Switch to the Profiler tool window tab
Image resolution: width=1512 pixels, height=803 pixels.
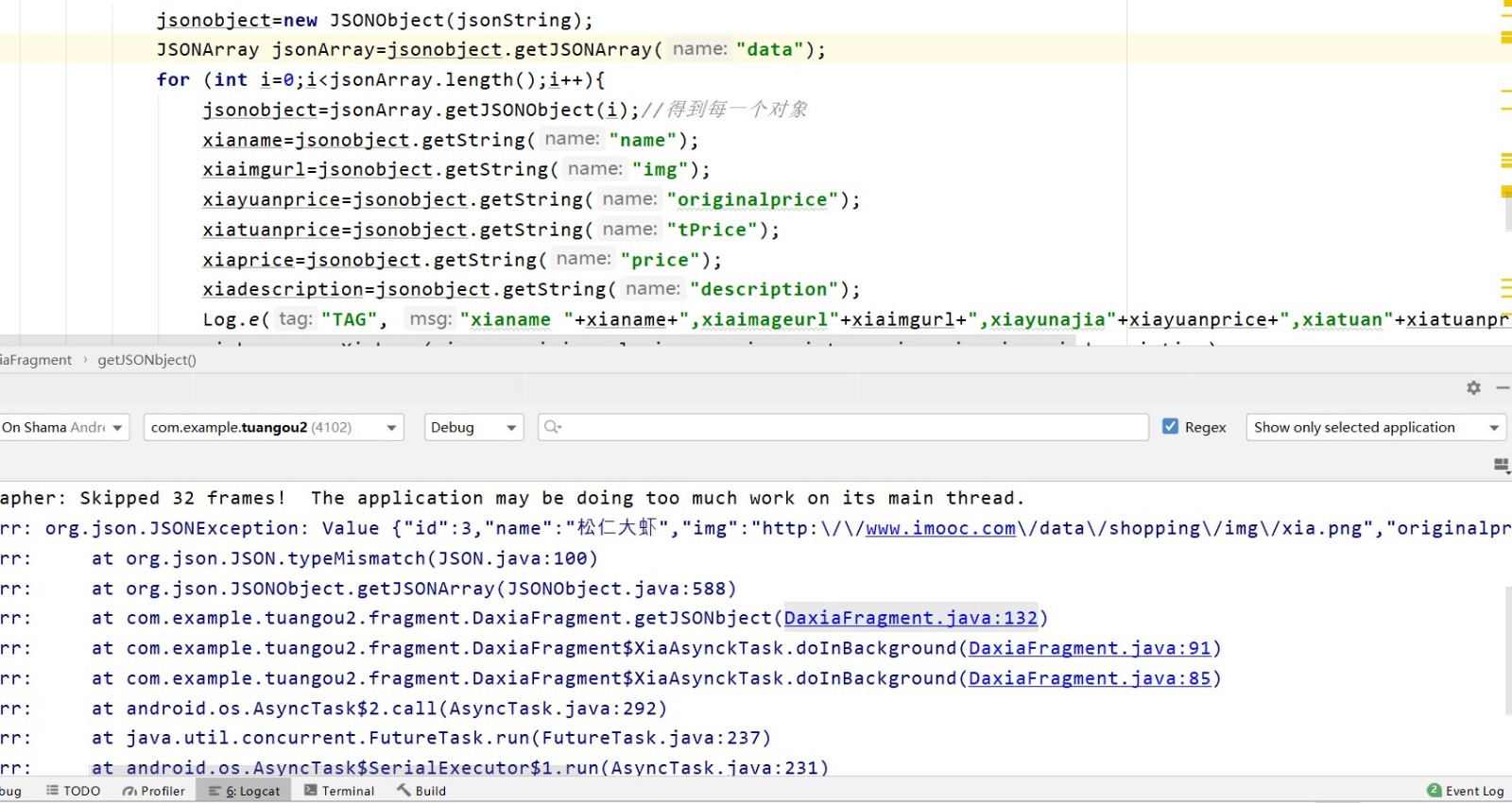point(154,791)
